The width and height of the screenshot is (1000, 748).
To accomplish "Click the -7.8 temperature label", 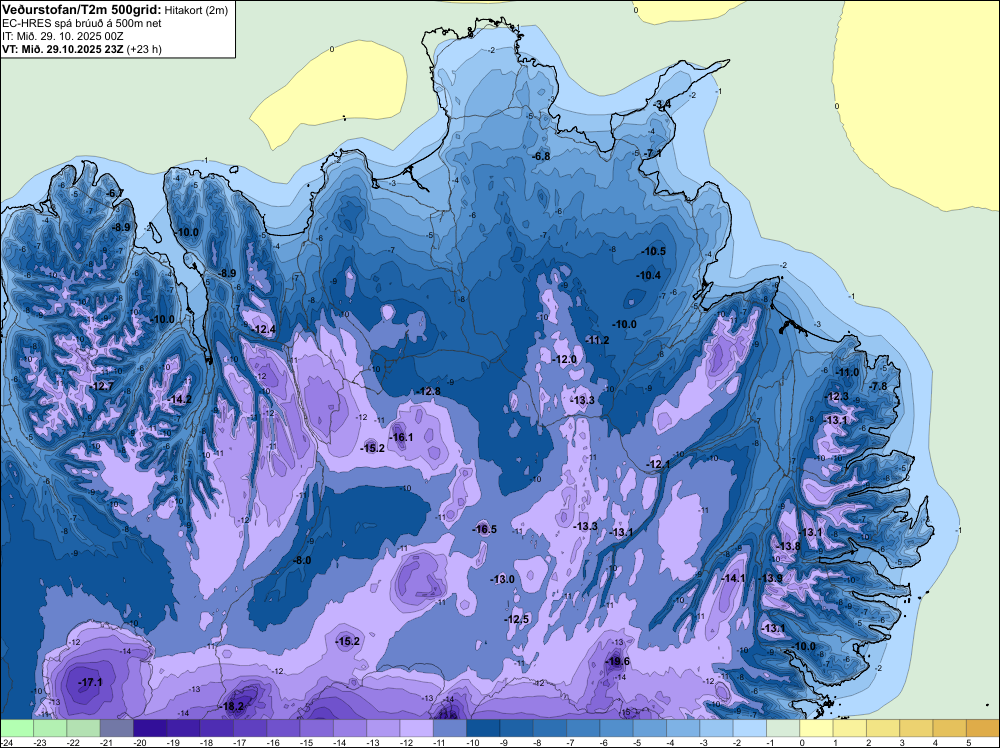I will click(x=879, y=386).
